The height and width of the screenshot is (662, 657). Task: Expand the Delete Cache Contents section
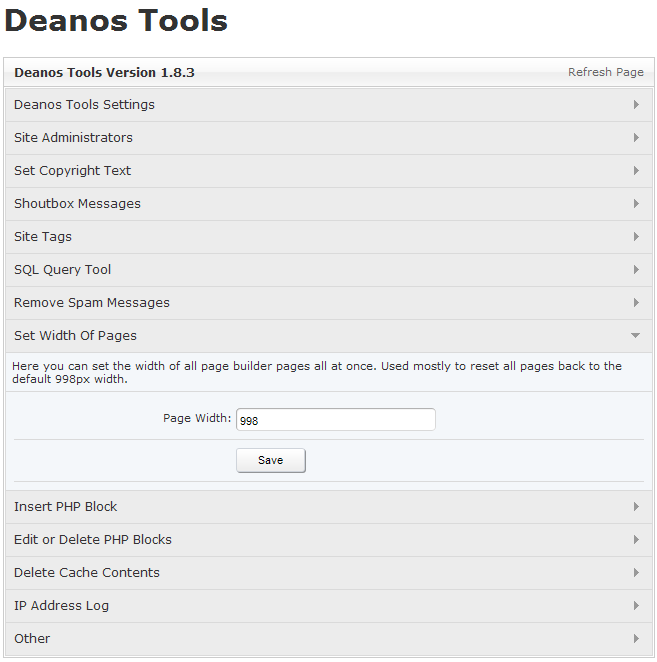point(87,573)
